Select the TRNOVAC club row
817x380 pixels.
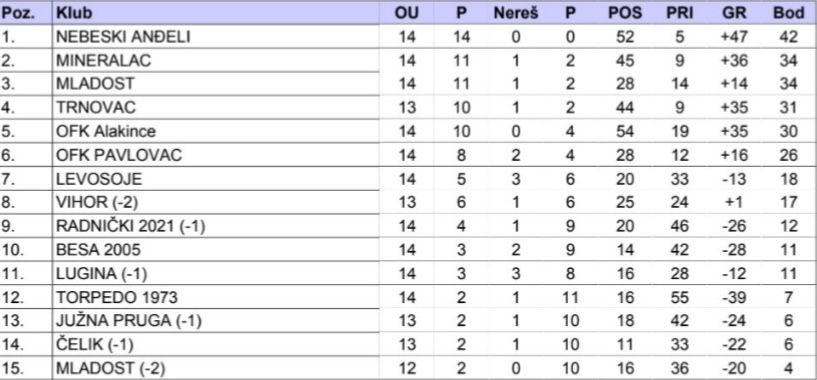(x=408, y=107)
